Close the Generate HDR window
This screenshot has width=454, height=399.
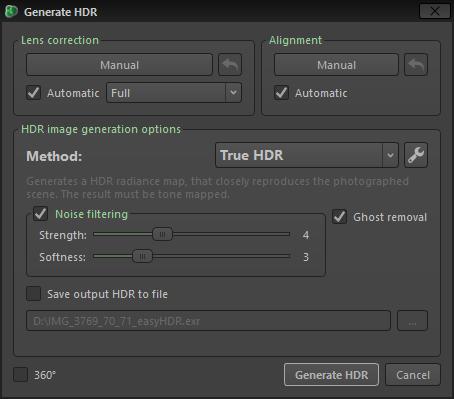tap(435, 11)
